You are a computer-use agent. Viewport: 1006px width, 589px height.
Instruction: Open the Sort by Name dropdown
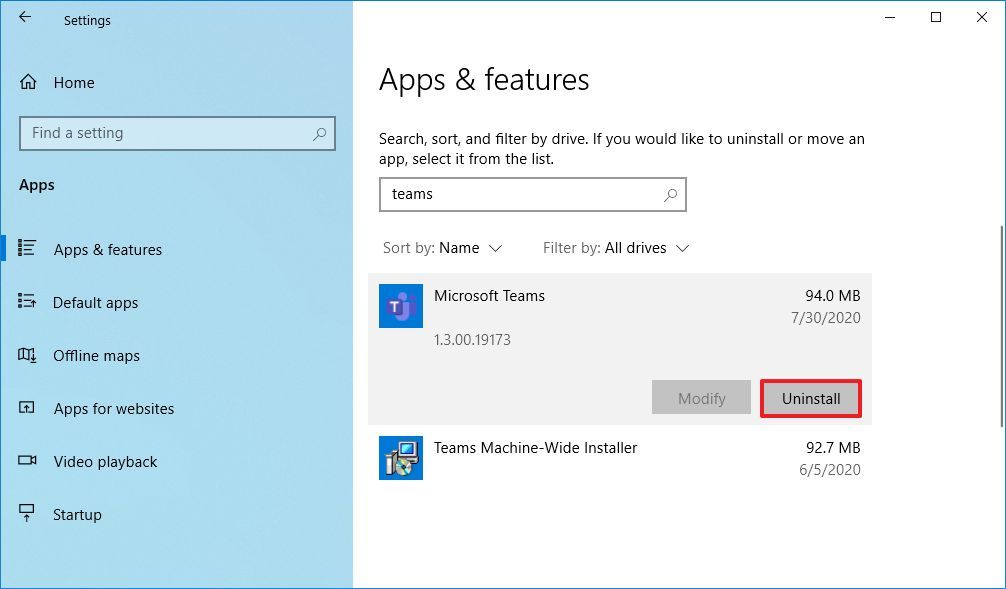(443, 247)
